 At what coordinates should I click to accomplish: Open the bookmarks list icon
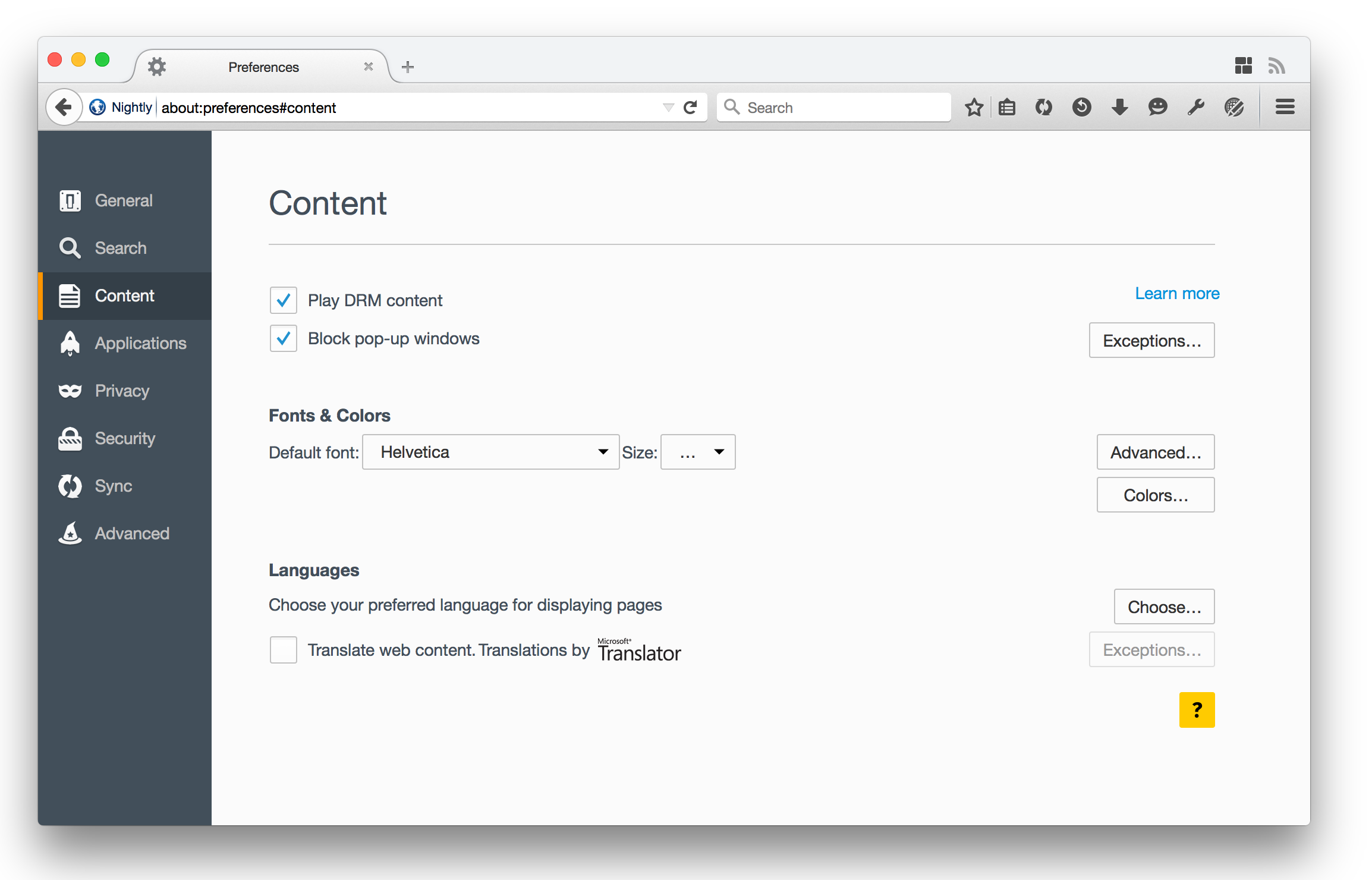click(1007, 108)
